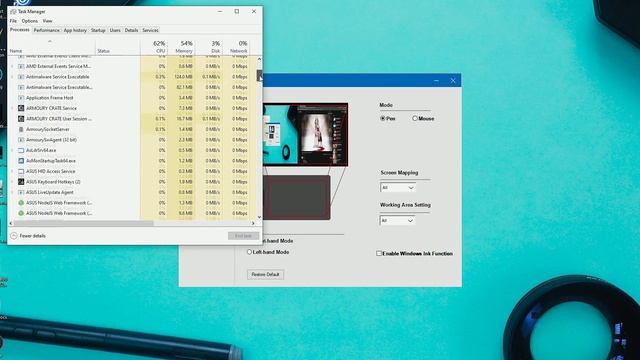The image size is (640, 360).
Task: Sort processes by the Memory column header
Action: pos(181,47)
